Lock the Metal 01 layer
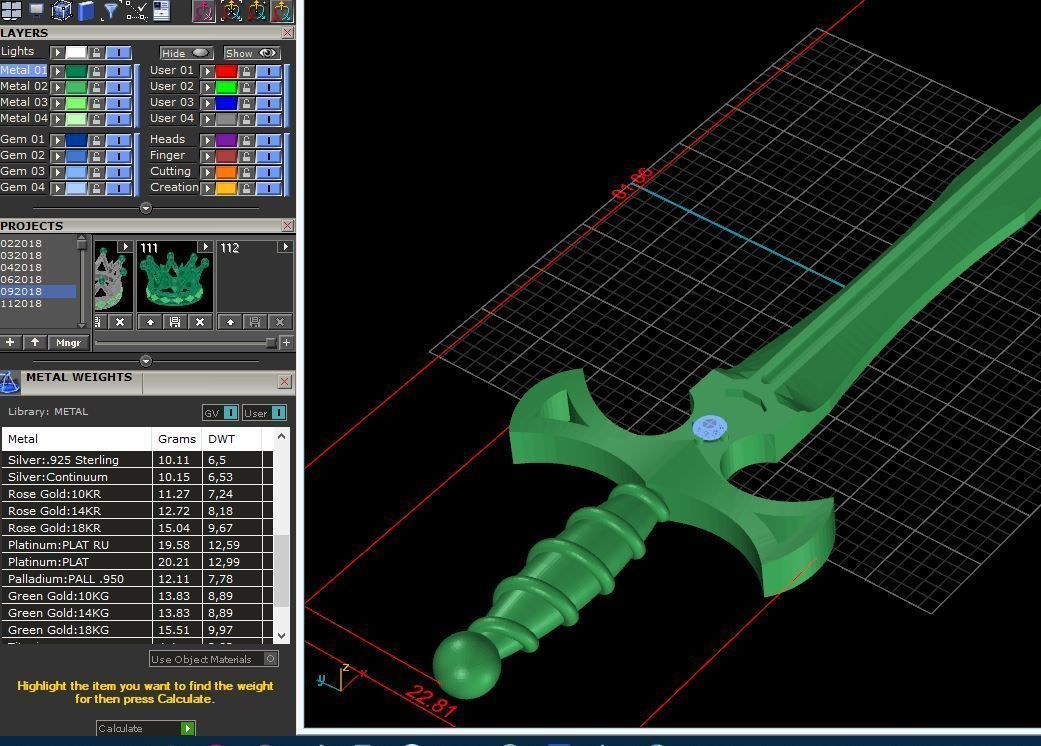The height and width of the screenshot is (746, 1041). [96, 72]
